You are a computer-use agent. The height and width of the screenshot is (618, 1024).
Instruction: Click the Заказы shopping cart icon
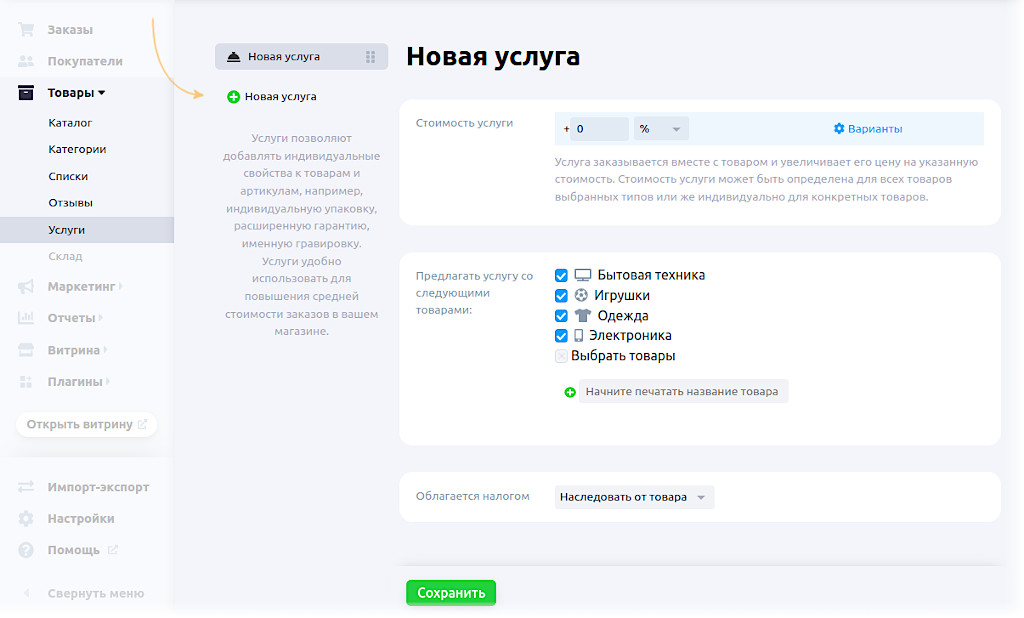click(27, 30)
